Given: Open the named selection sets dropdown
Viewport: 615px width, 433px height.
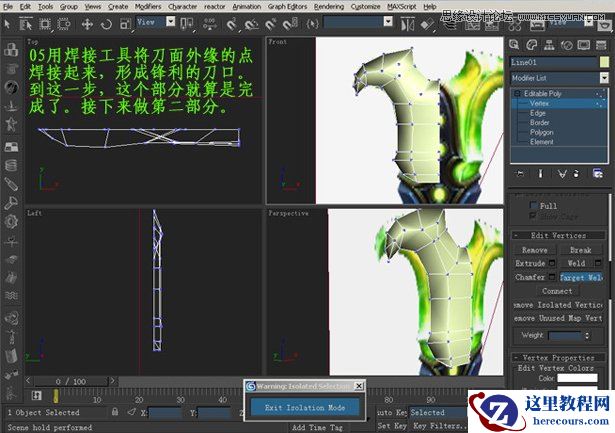Looking at the screenshot, I should tap(388, 21).
